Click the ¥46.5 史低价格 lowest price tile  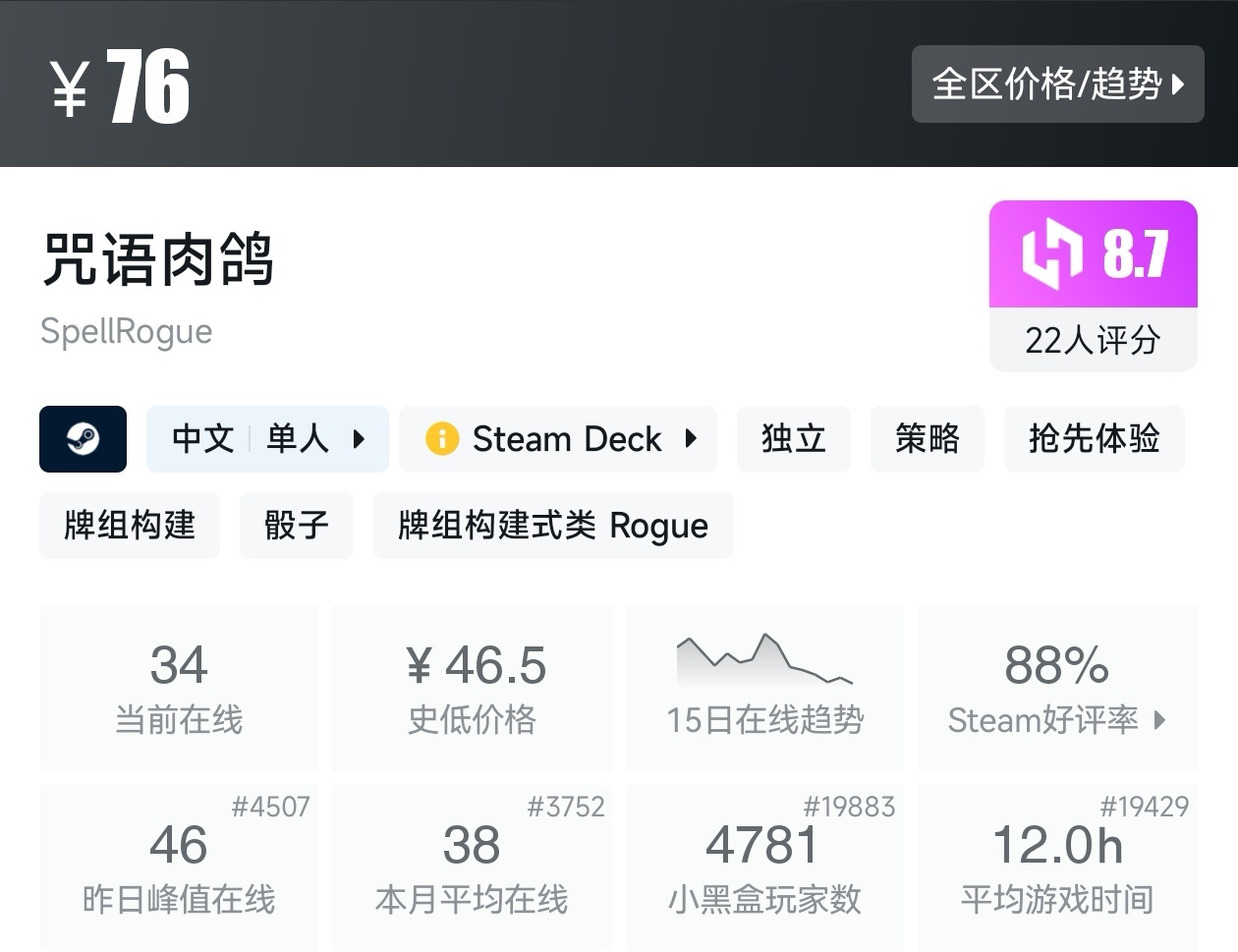pyautogui.click(x=472, y=686)
